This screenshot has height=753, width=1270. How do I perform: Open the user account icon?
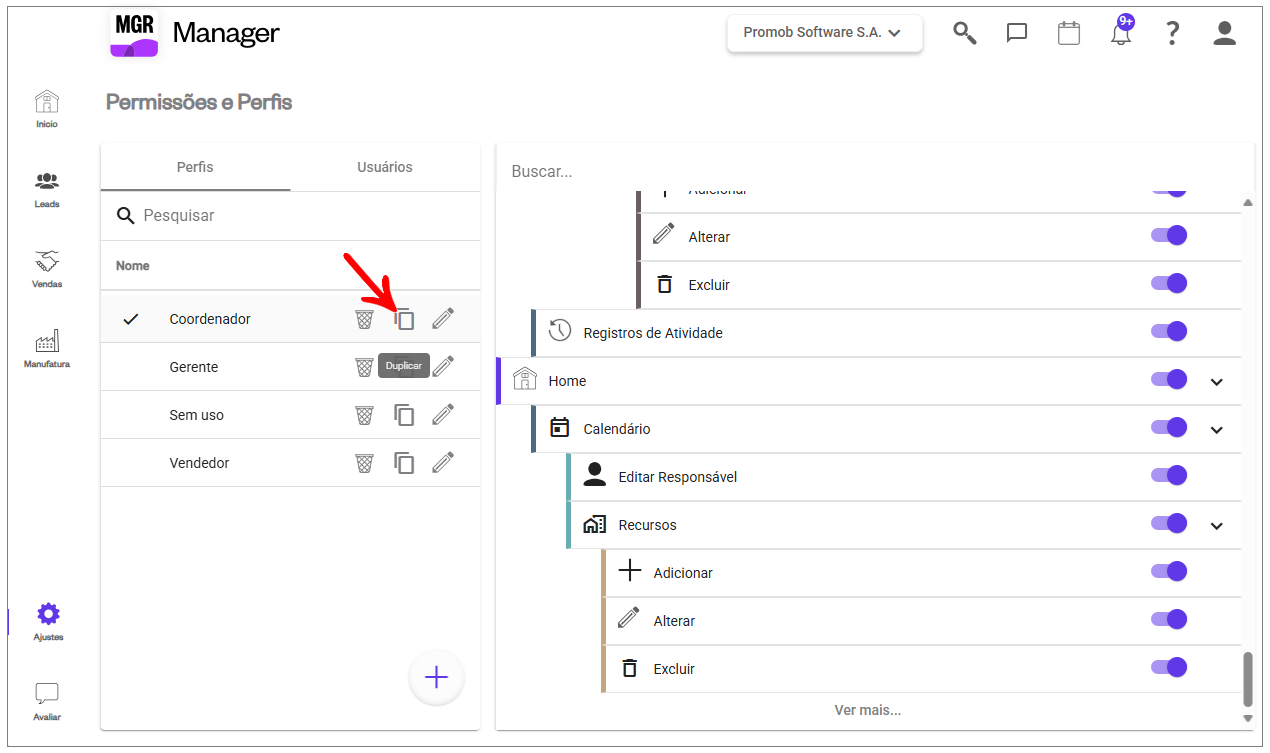click(x=1225, y=33)
